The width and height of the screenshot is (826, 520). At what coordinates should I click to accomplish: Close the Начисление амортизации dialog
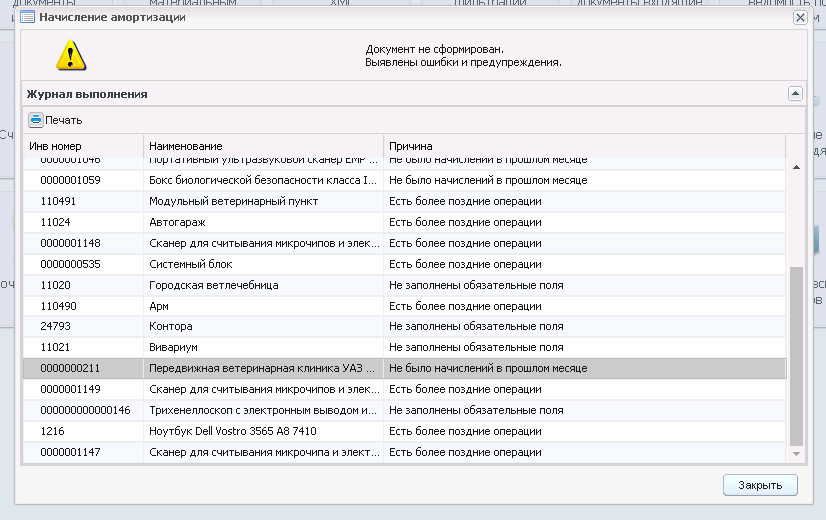tap(800, 17)
